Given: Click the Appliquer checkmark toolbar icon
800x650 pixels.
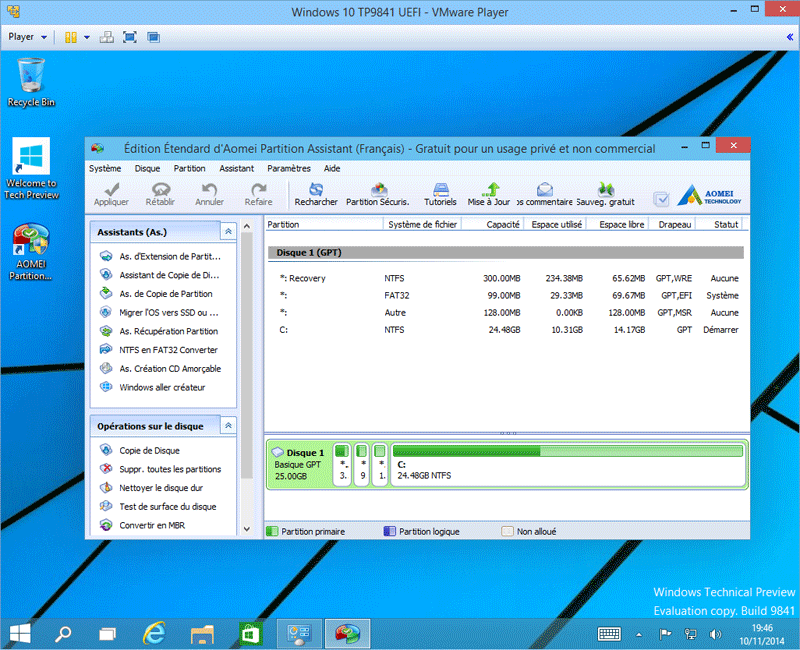Looking at the screenshot, I should (111, 190).
